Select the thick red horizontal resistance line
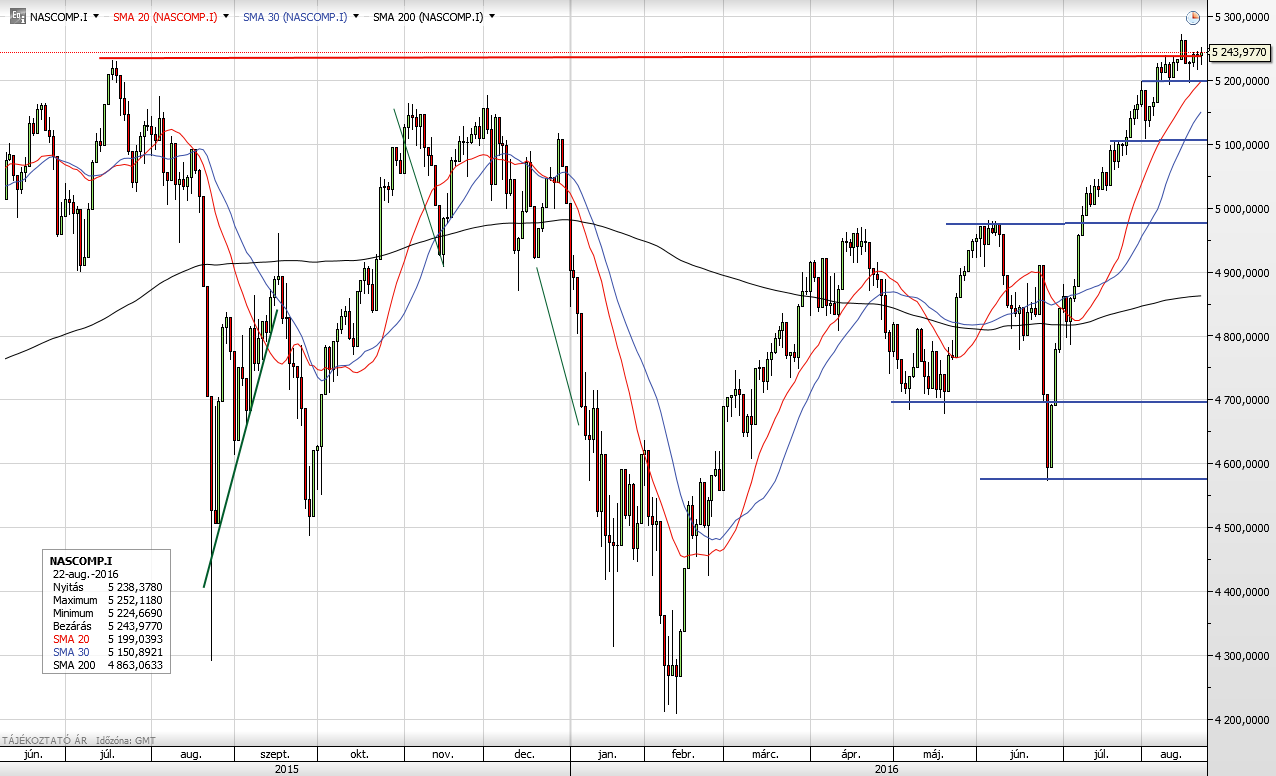Screen dimensions: 1276x776 (650, 57)
